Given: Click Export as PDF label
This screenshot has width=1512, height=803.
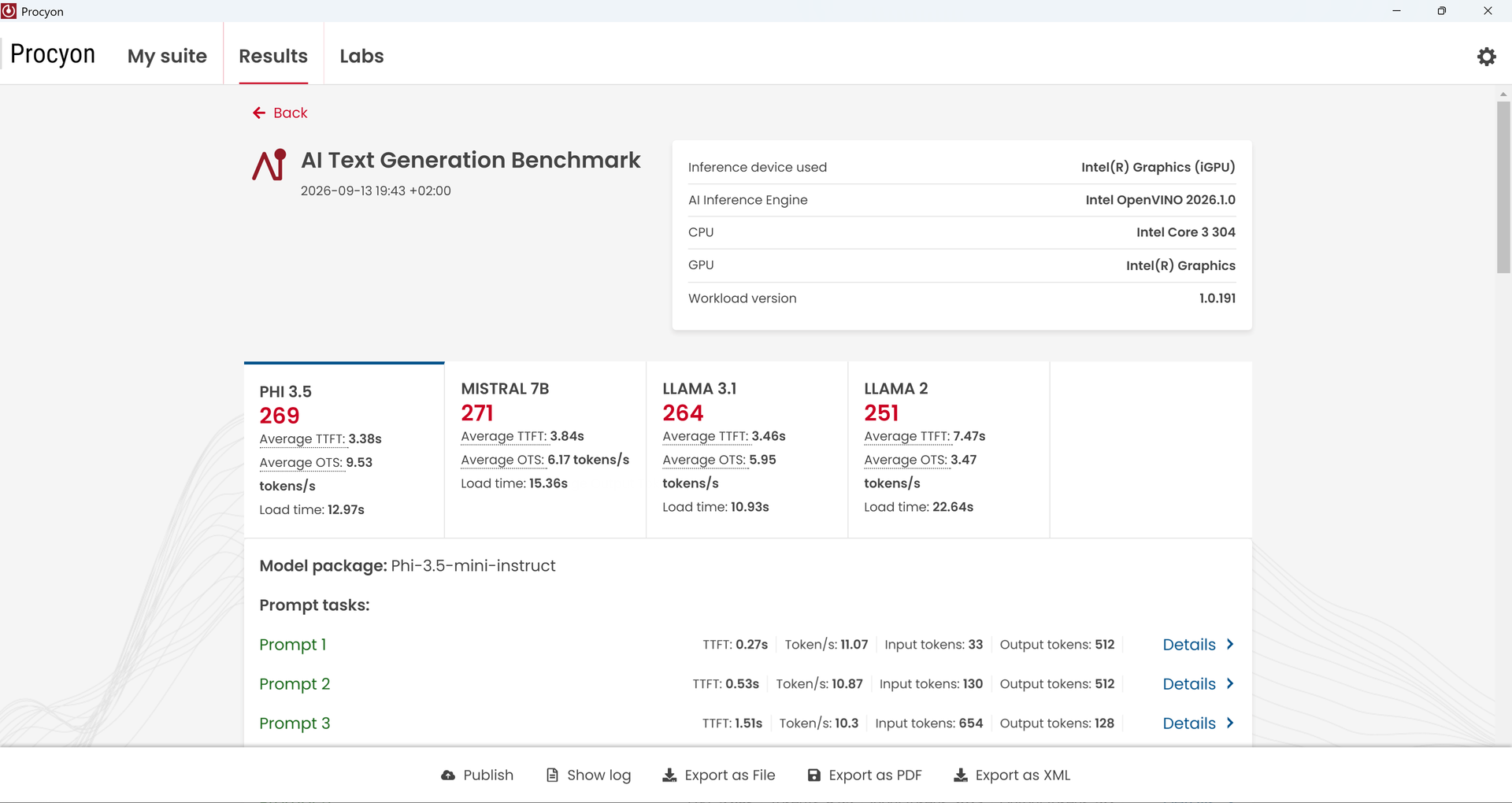Looking at the screenshot, I should (875, 775).
